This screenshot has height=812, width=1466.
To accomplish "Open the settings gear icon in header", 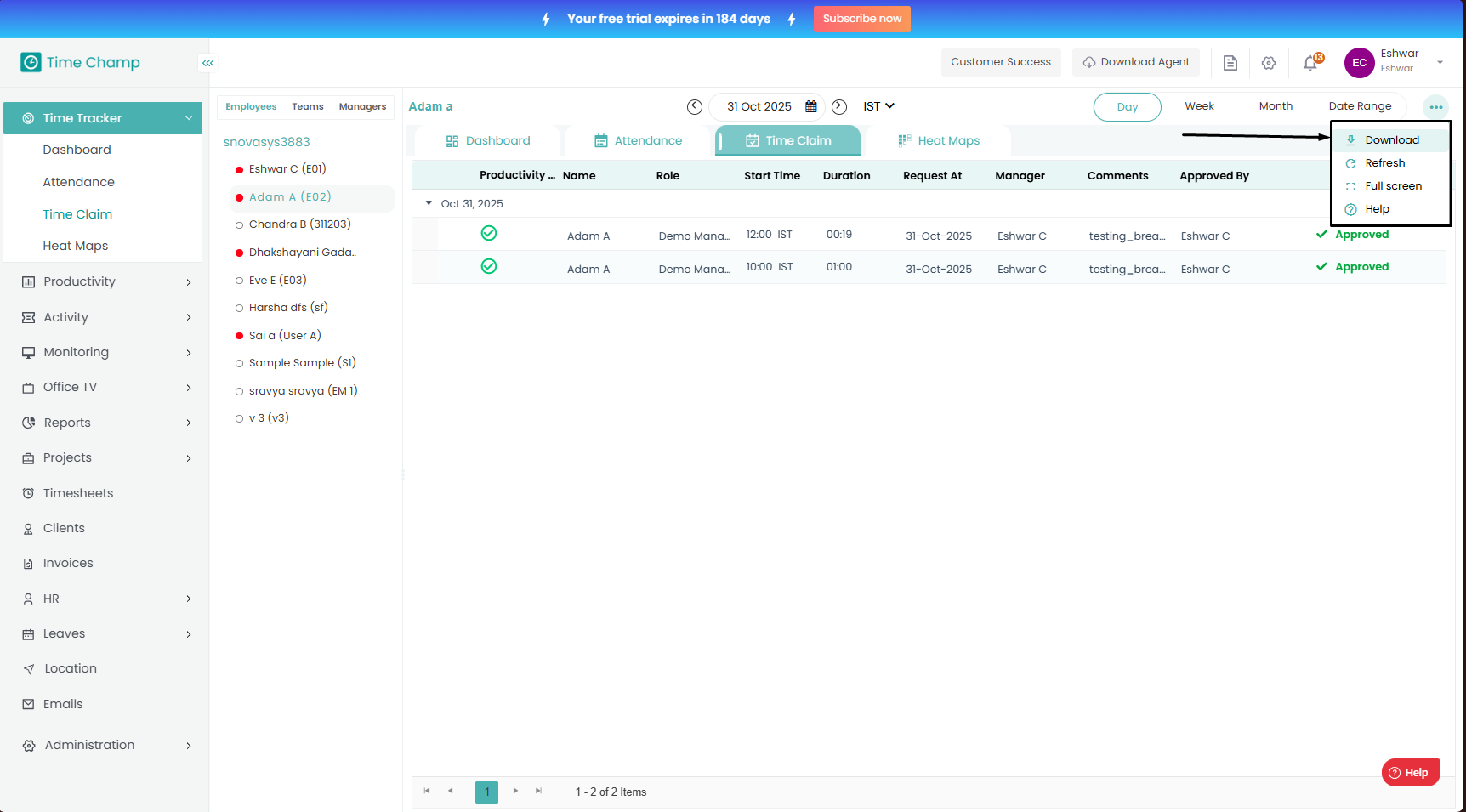I will coord(1269,63).
